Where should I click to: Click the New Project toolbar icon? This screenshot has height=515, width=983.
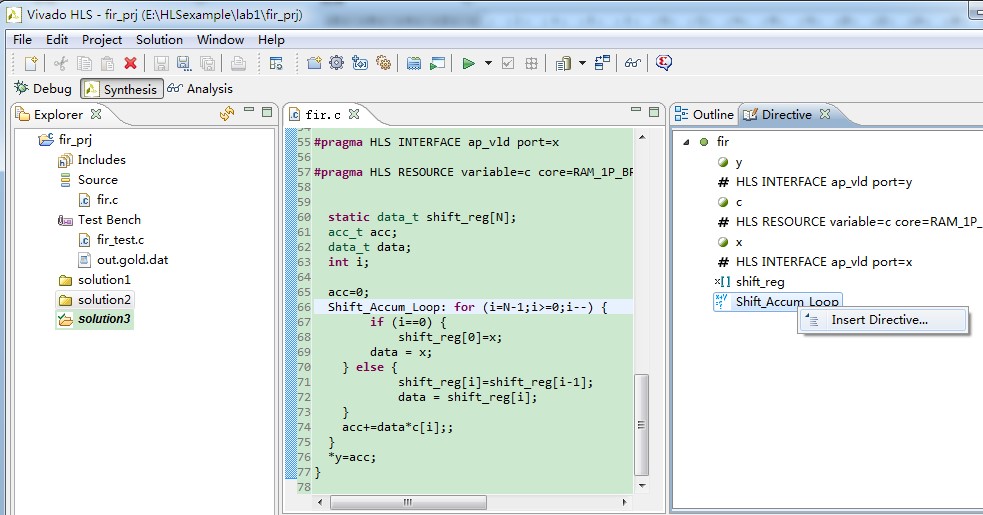tap(314, 63)
